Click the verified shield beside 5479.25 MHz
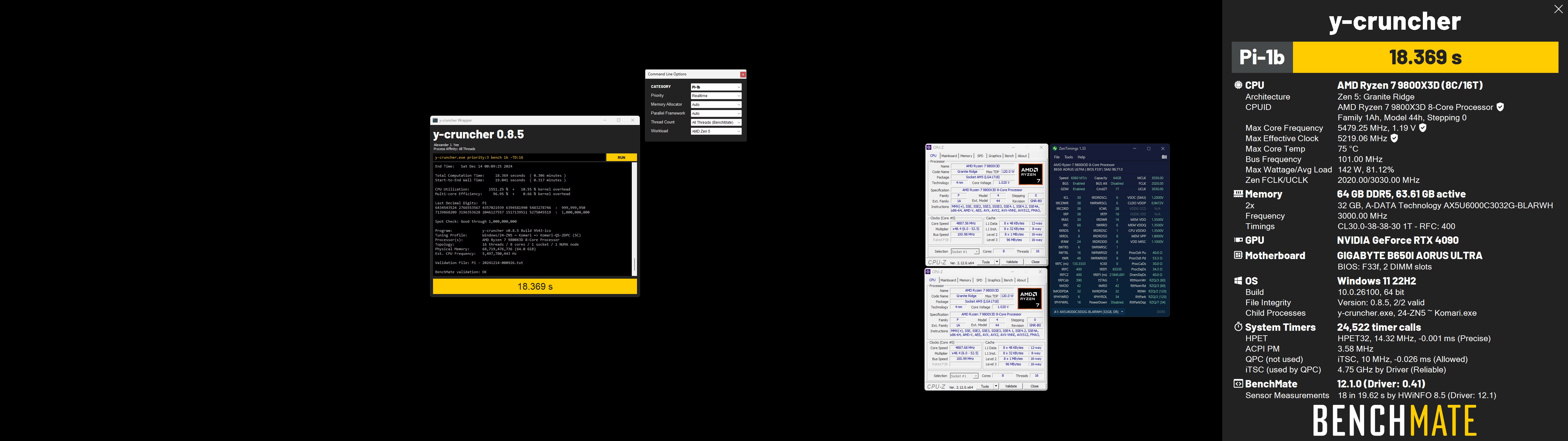 tap(1423, 128)
